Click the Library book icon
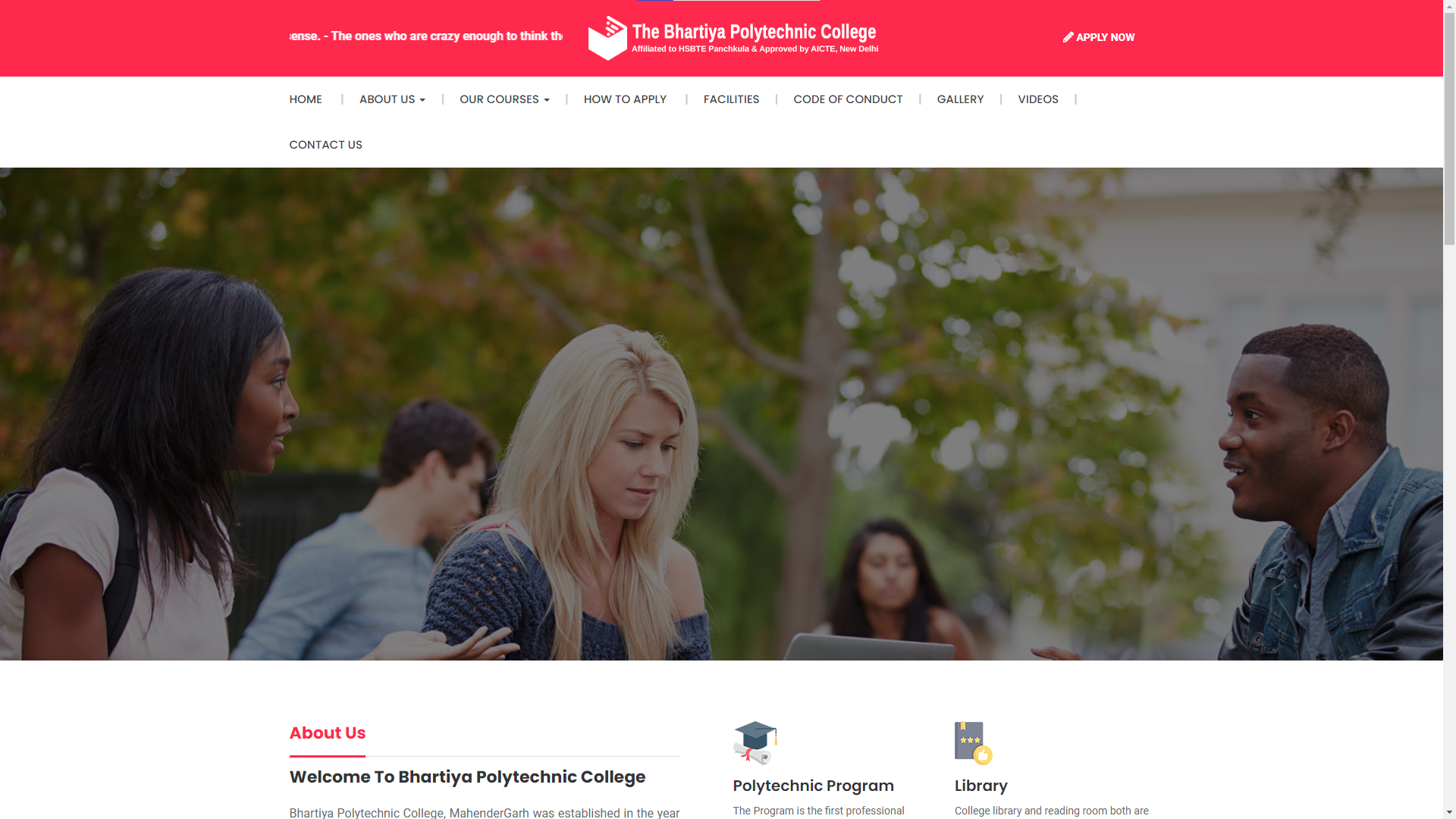The height and width of the screenshot is (819, 1456). pyautogui.click(x=974, y=743)
